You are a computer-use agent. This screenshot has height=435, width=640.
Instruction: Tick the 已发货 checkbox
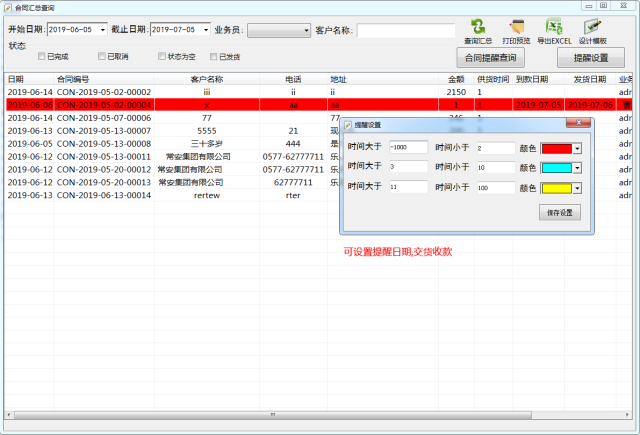[x=214, y=57]
